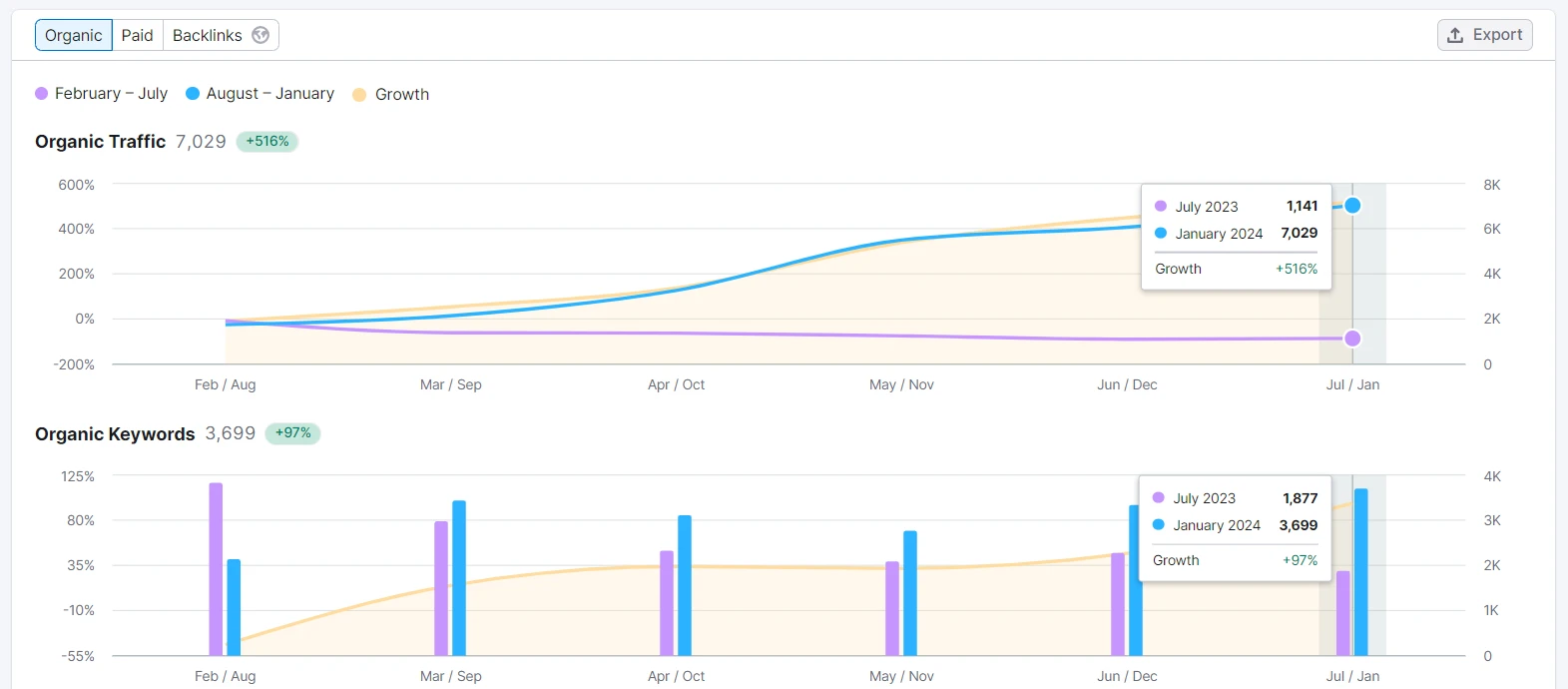Click the blue August – January legend dot

click(x=193, y=94)
